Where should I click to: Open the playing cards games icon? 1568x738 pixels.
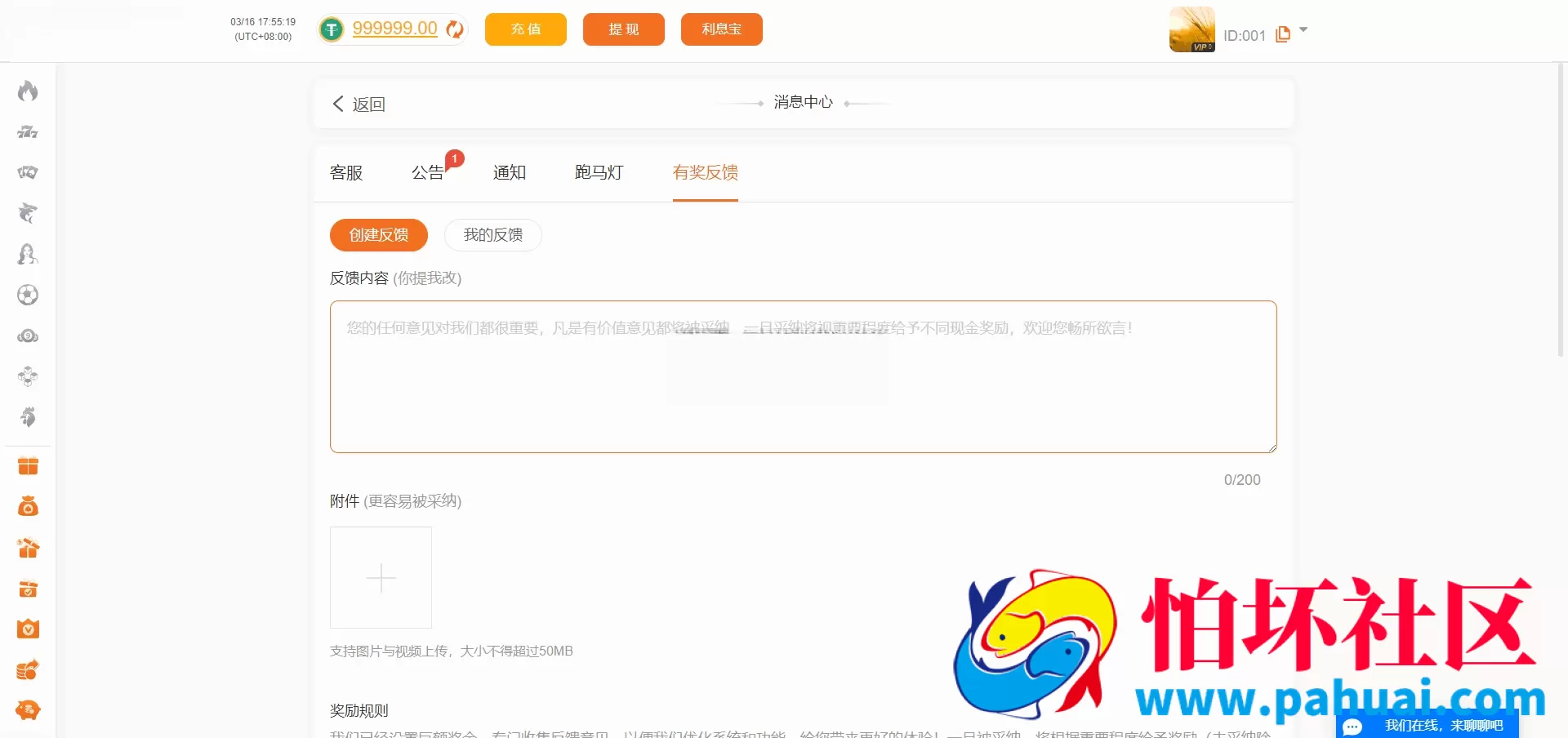[28, 172]
